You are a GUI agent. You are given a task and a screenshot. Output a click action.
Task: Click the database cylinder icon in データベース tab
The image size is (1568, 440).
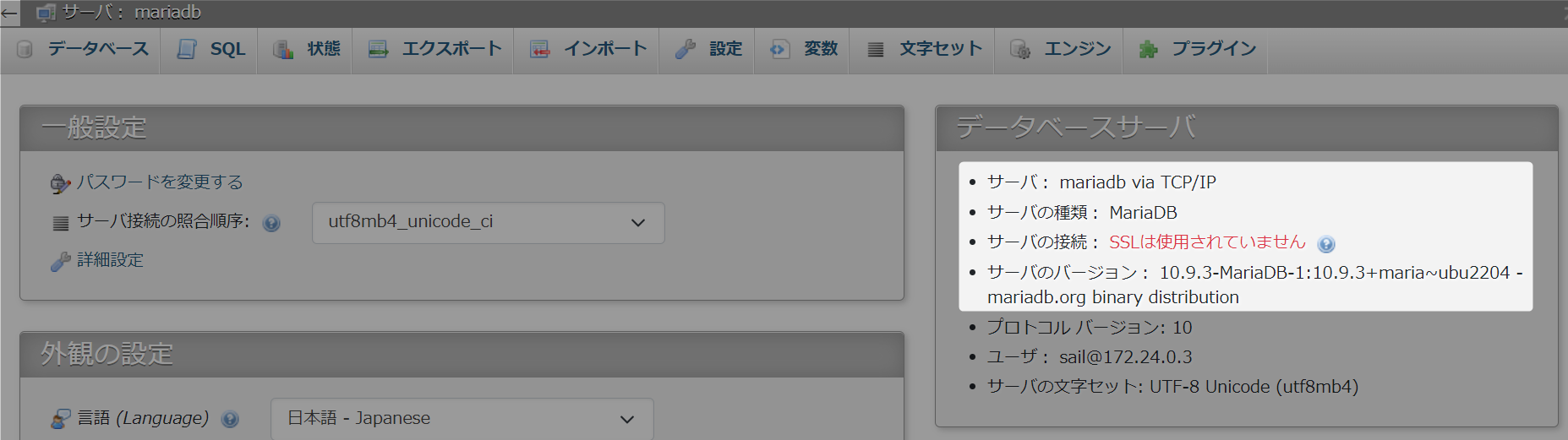25,49
